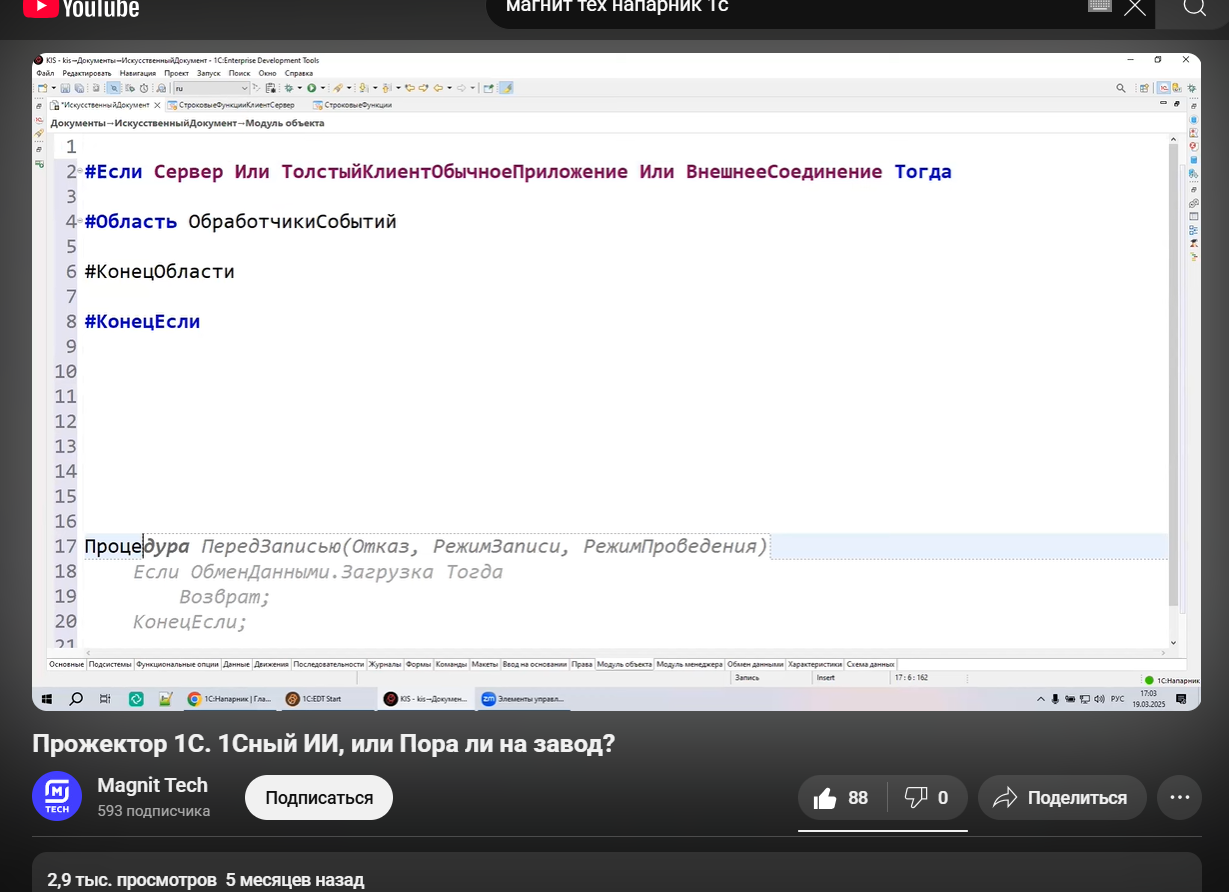
Task: Expand the New wizard dropdown arrow
Action: click(54, 88)
